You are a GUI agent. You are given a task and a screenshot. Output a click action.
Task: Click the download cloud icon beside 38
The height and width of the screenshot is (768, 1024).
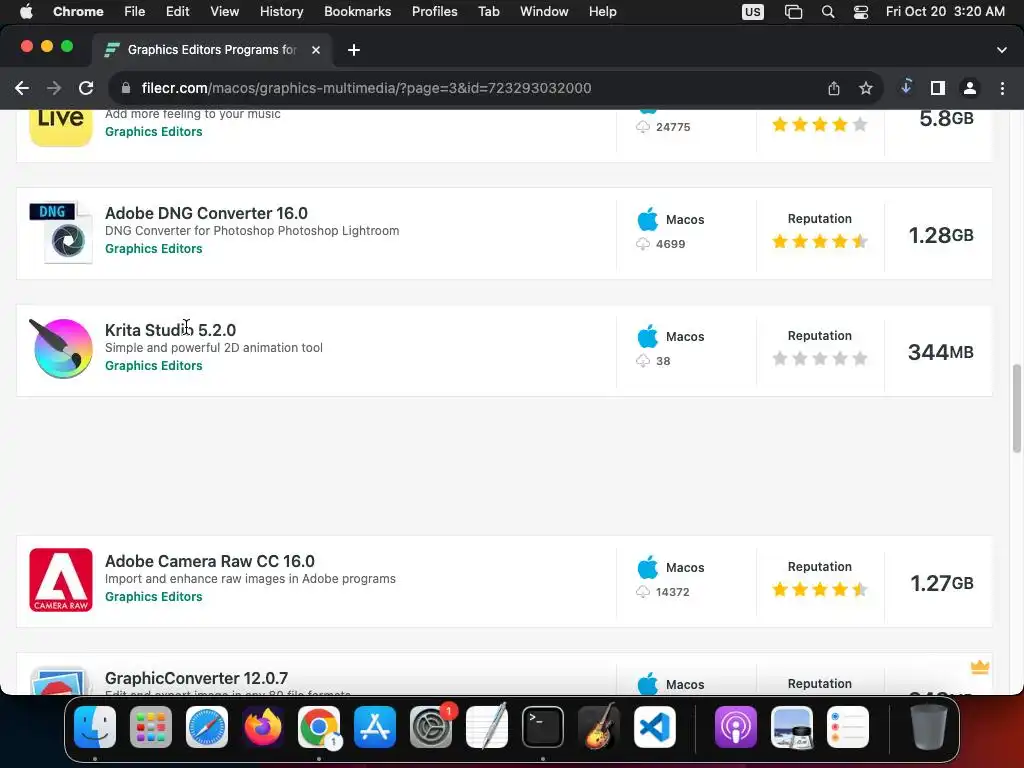[x=643, y=361]
